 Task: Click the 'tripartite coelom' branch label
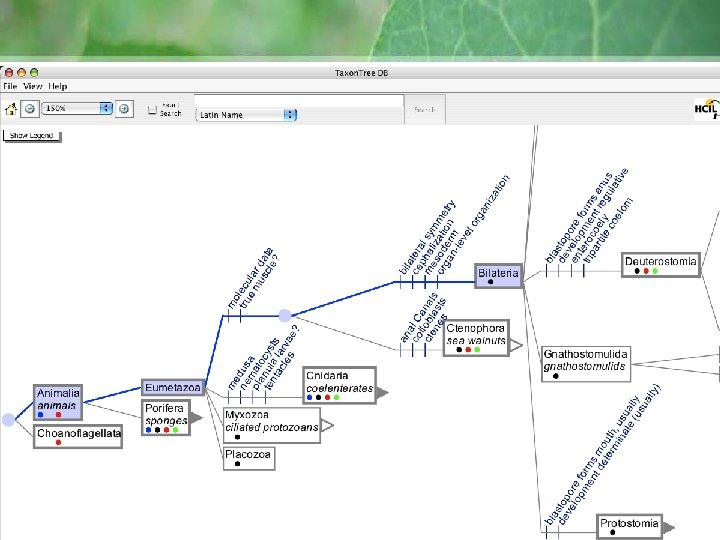pos(608,231)
